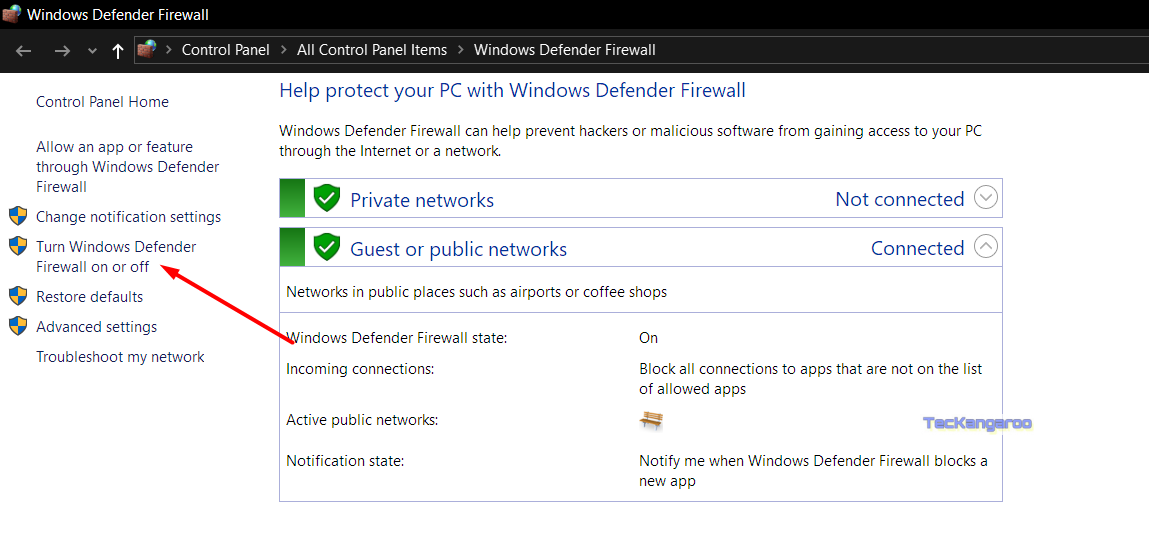Click the active public network bench icon

[x=651, y=420]
